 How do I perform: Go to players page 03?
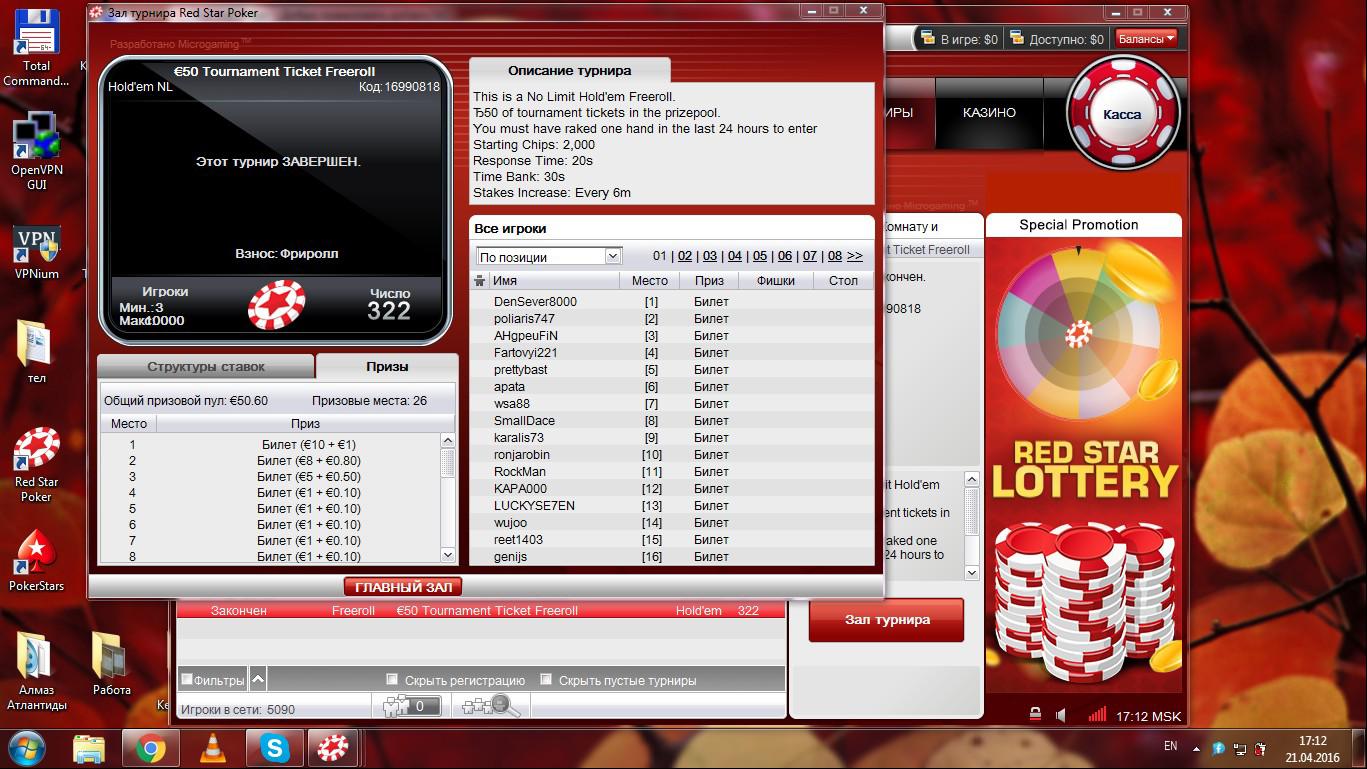[x=710, y=256]
